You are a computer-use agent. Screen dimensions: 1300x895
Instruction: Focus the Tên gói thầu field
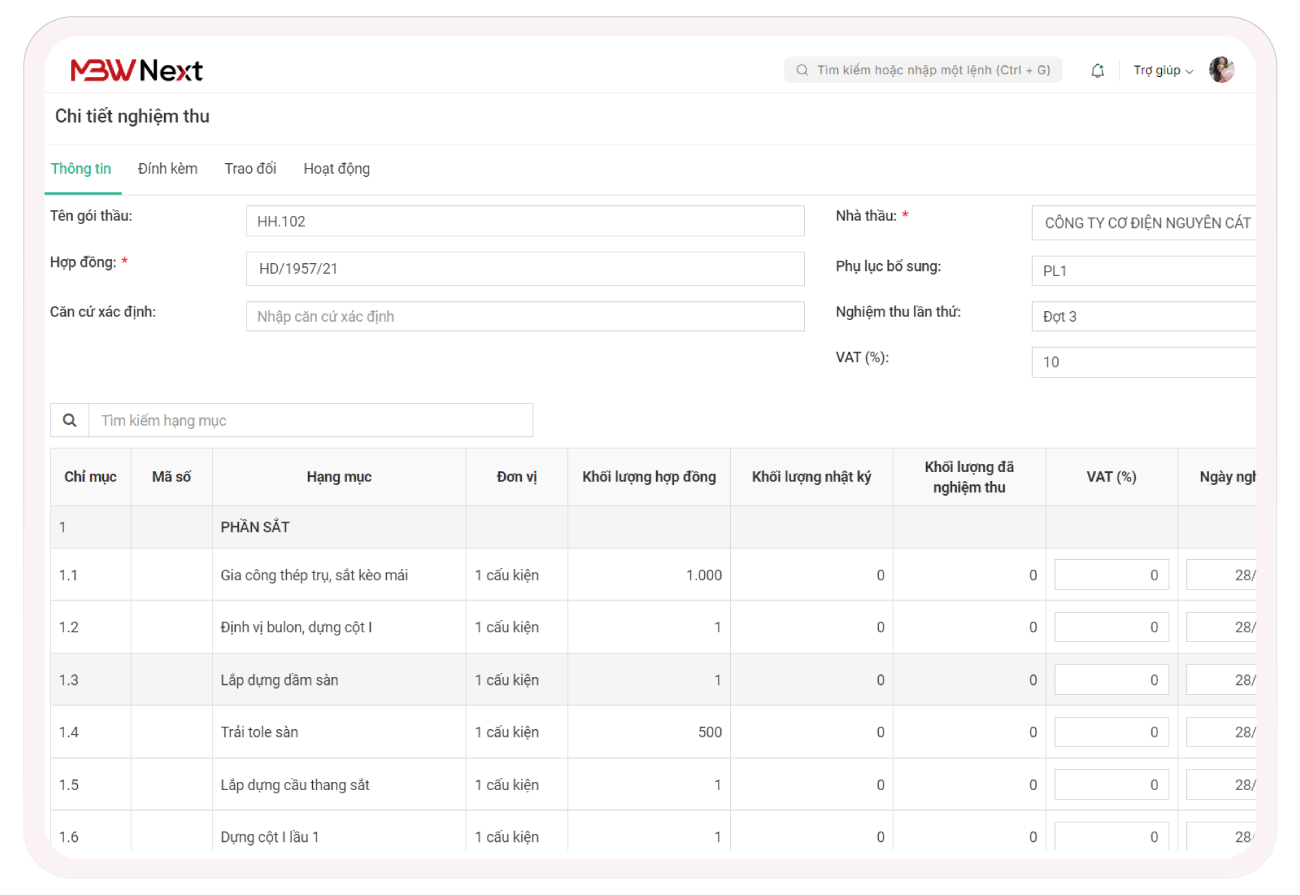coord(525,221)
